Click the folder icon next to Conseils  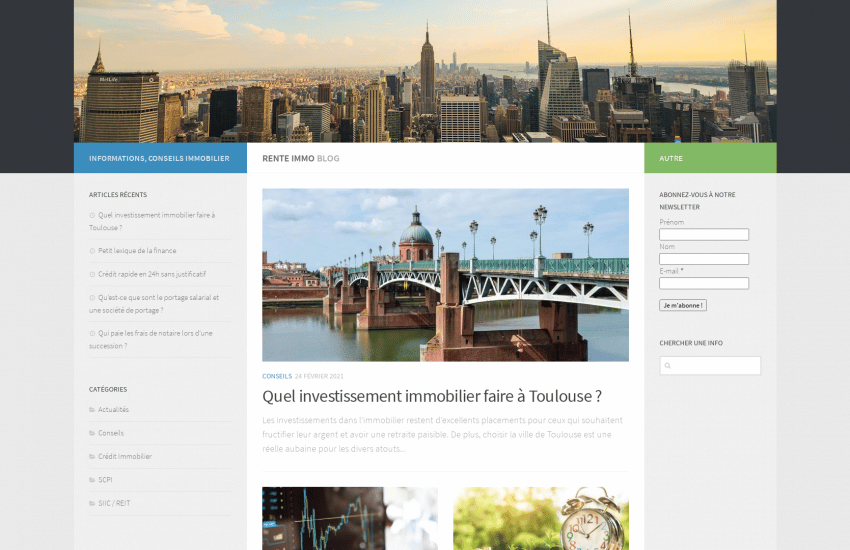92,433
